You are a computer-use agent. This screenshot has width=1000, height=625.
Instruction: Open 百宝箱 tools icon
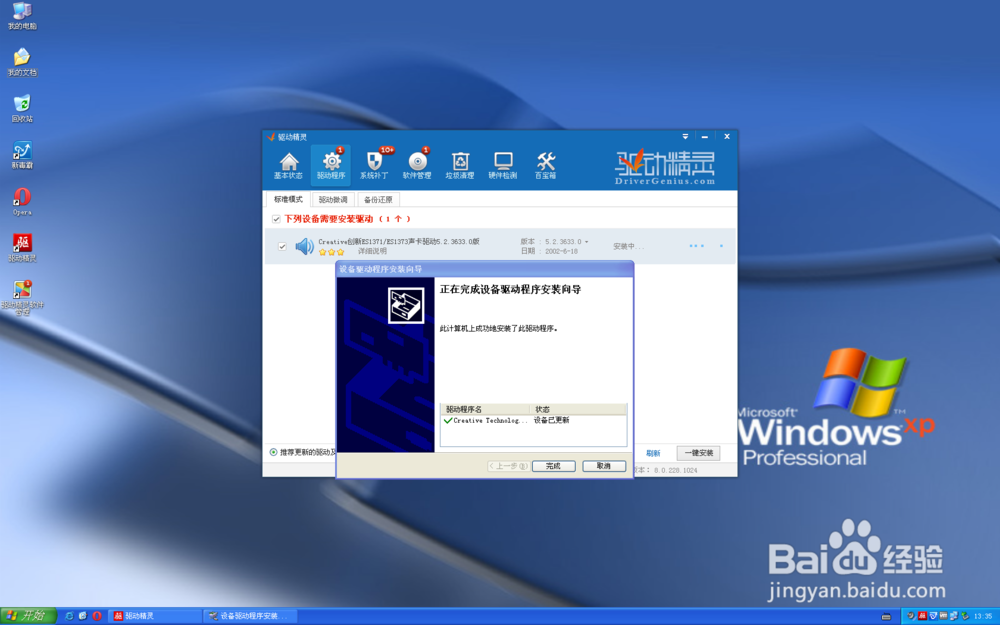545,165
